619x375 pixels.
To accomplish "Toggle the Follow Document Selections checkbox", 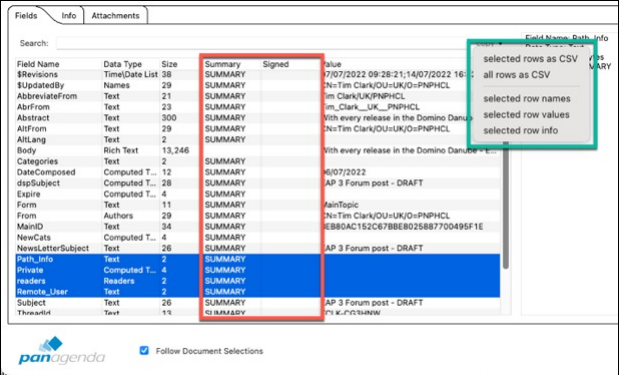I will [144, 351].
